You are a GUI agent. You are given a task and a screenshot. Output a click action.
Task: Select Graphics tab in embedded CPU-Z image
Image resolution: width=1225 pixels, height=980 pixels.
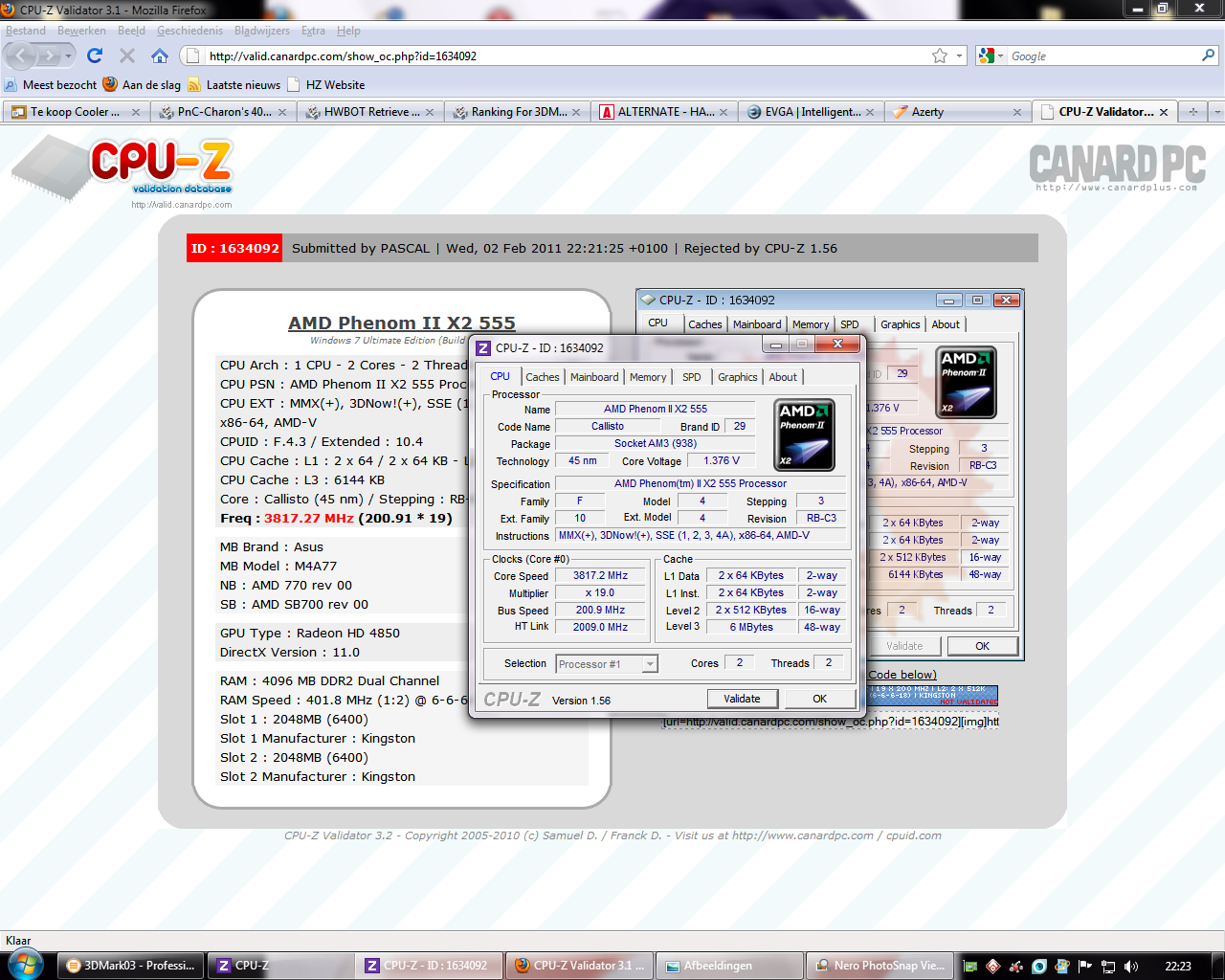tap(901, 324)
